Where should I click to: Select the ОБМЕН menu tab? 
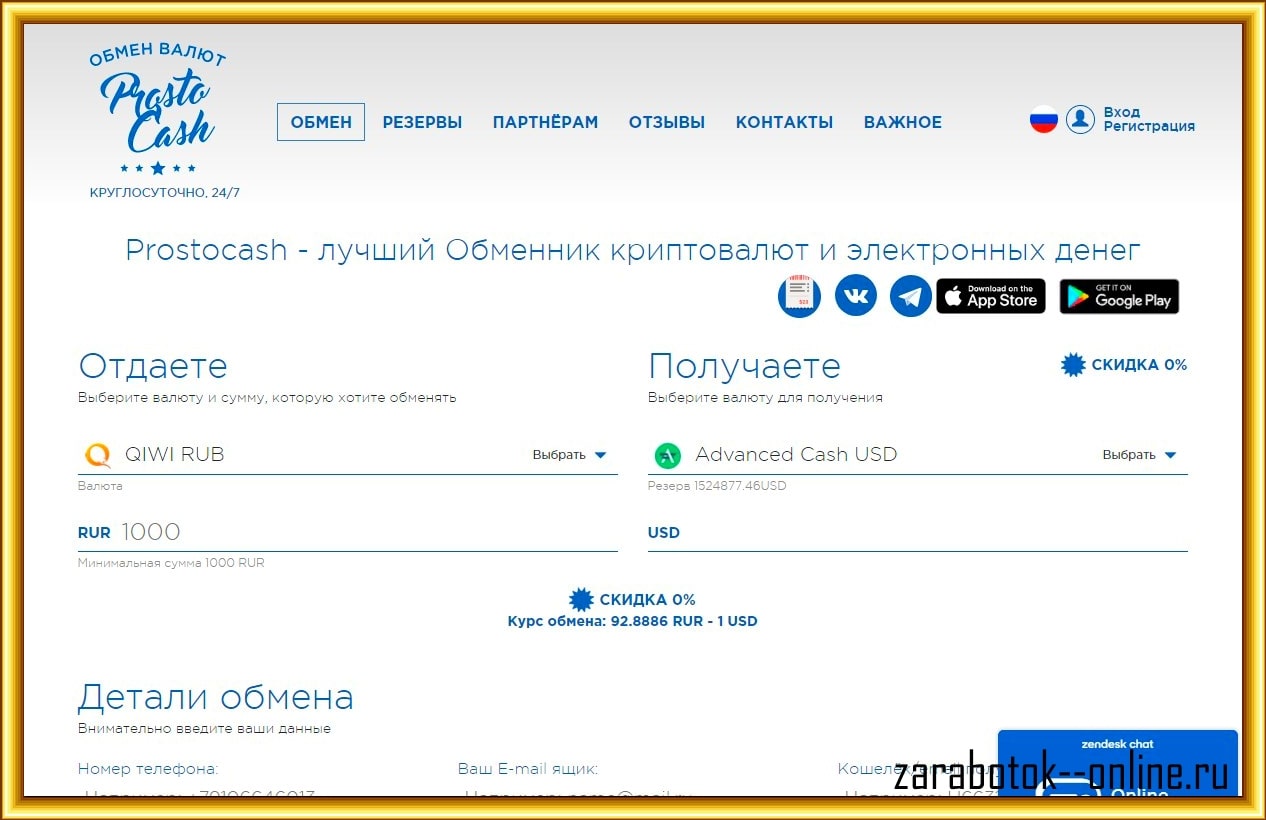(x=321, y=122)
